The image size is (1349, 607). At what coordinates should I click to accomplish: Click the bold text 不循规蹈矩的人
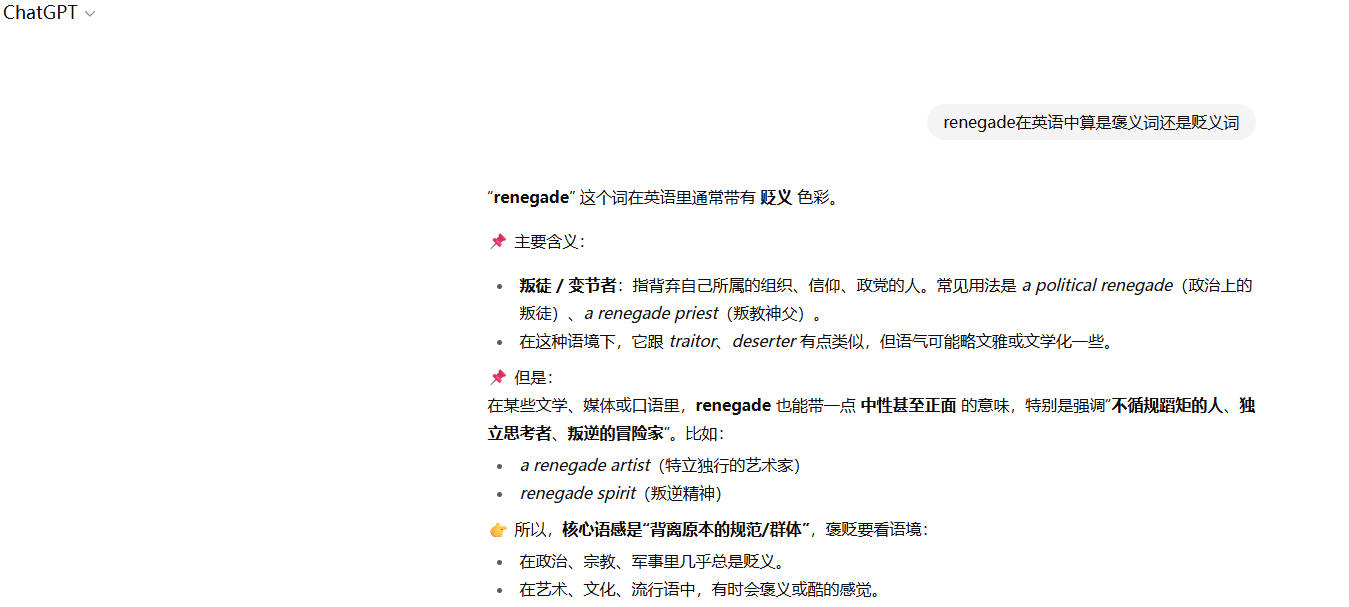pyautogui.click(x=1168, y=405)
